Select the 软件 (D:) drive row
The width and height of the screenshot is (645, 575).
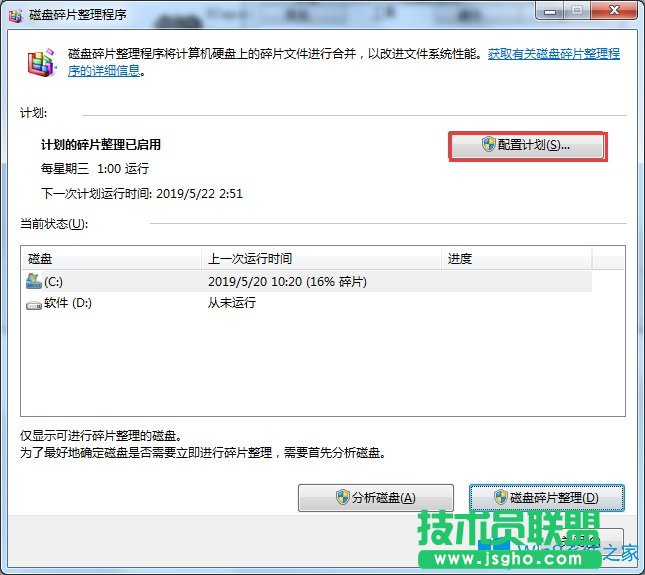pyautogui.click(x=309, y=303)
